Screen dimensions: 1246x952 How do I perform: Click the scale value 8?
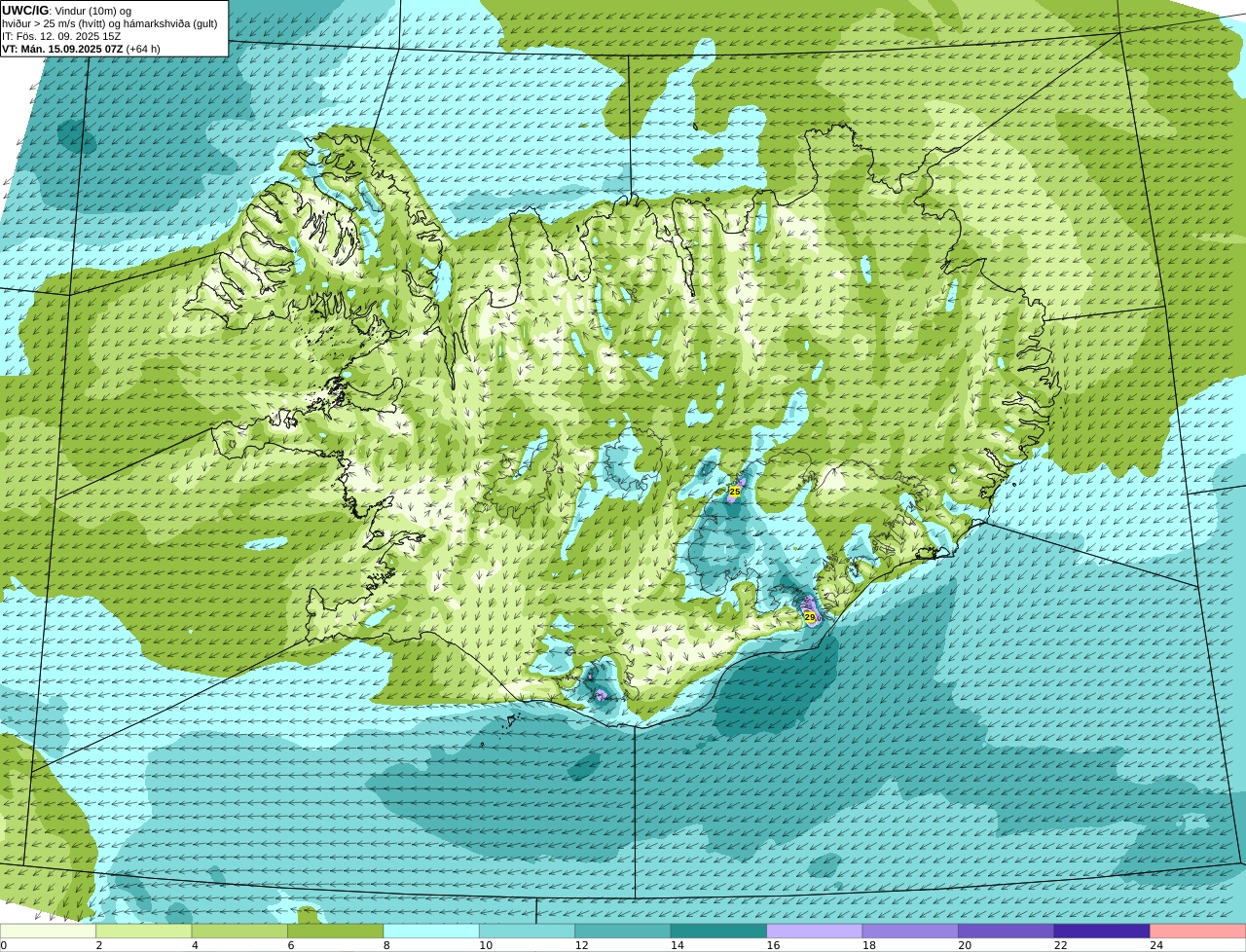tap(386, 945)
